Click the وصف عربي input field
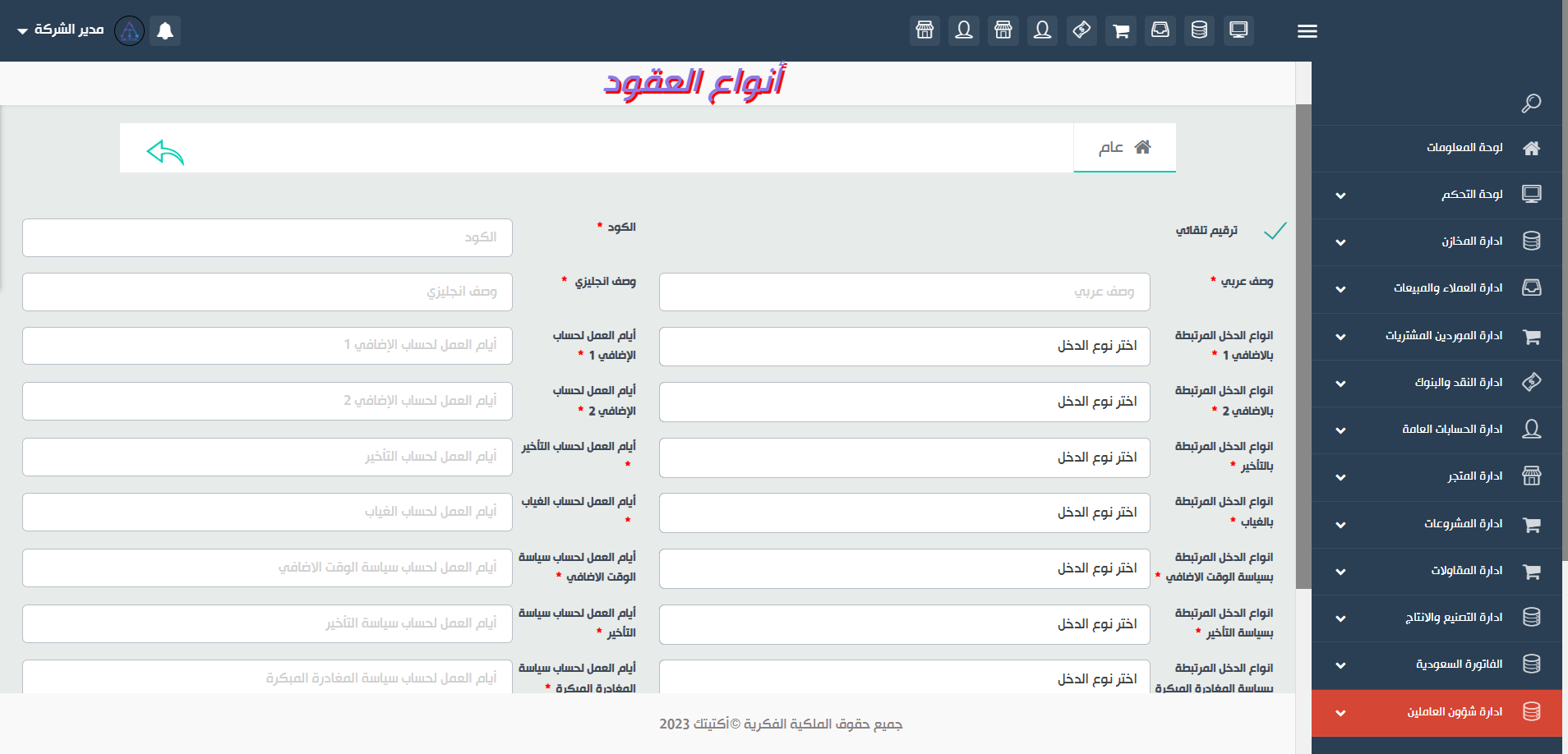This screenshot has height=754, width=1568. coord(904,292)
